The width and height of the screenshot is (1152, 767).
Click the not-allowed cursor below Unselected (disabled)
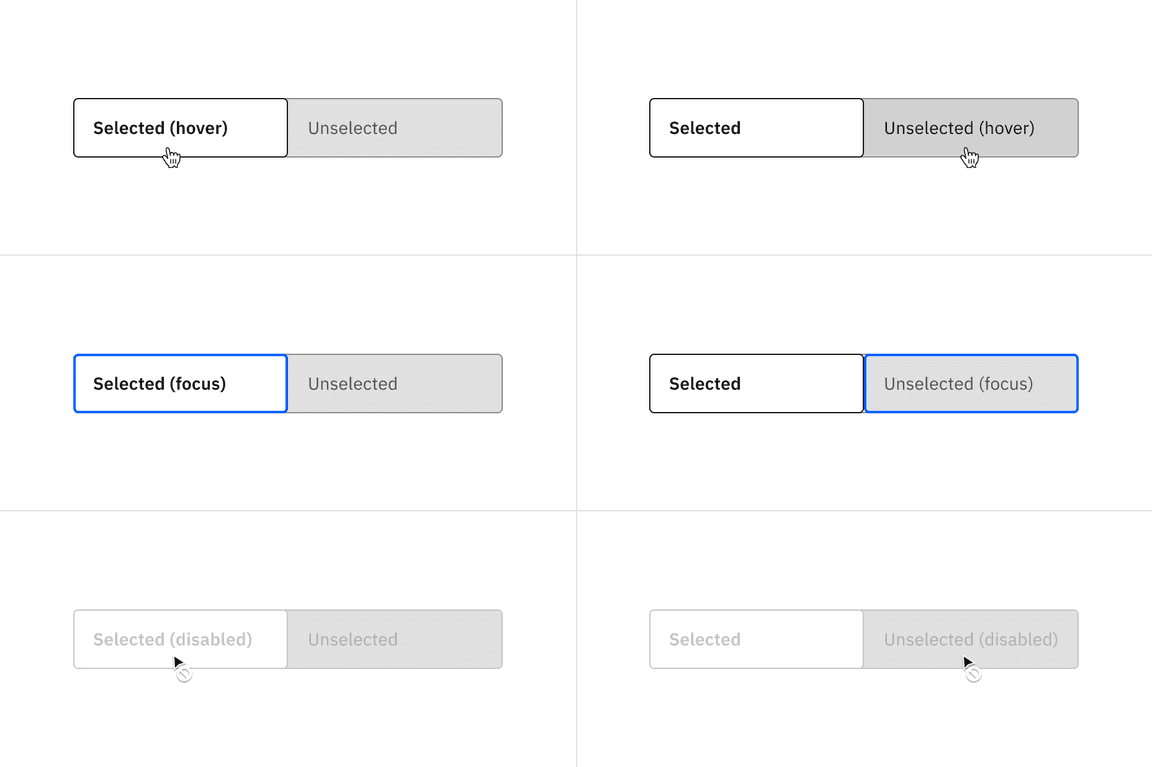(971, 674)
